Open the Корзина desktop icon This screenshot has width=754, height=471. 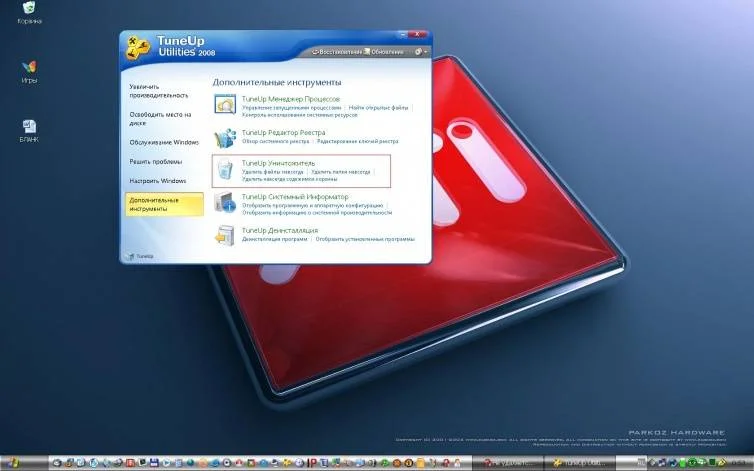tap(29, 8)
